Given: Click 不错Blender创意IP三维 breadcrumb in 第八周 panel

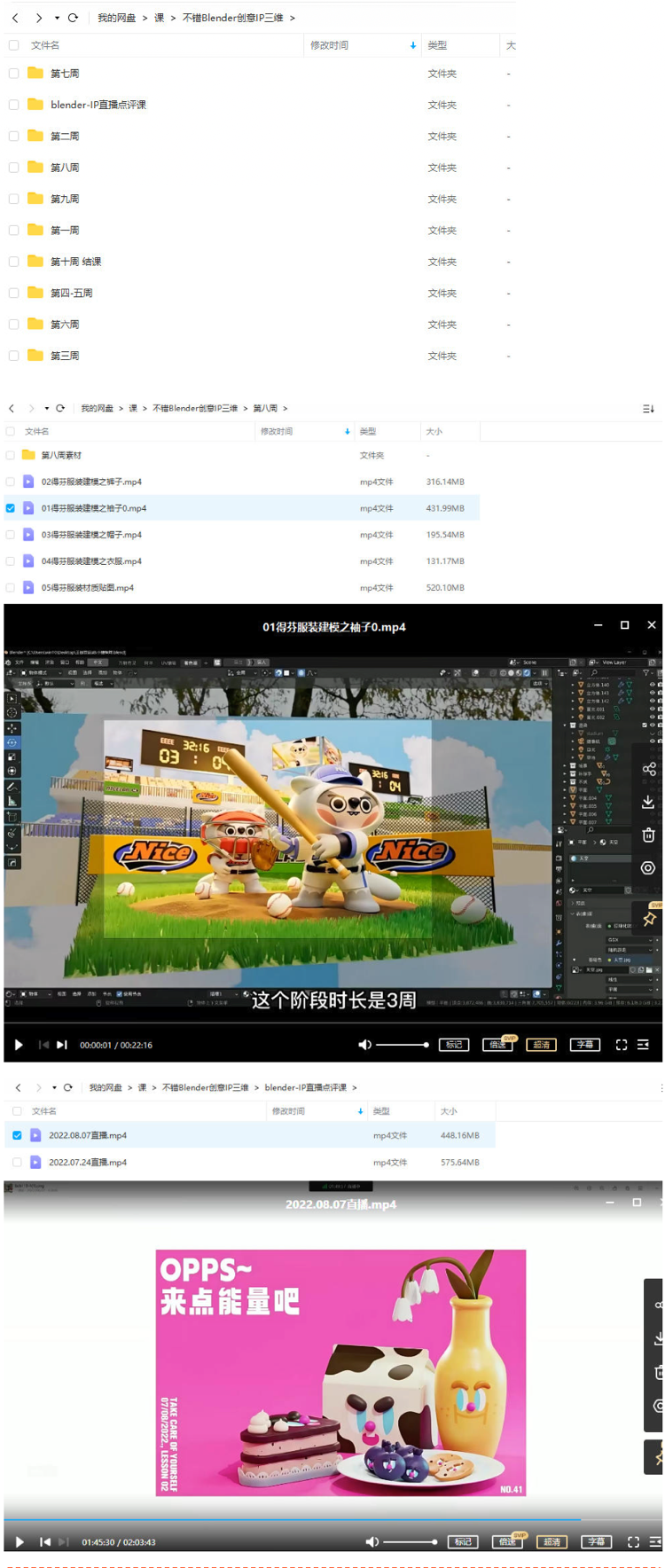Looking at the screenshot, I should coord(195,409).
